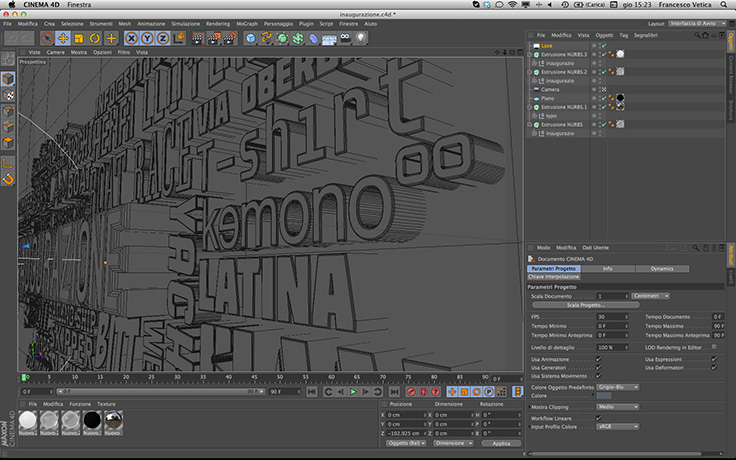Open the Mostra Clipping Medio dropdown
The image size is (736, 460).
618,407
